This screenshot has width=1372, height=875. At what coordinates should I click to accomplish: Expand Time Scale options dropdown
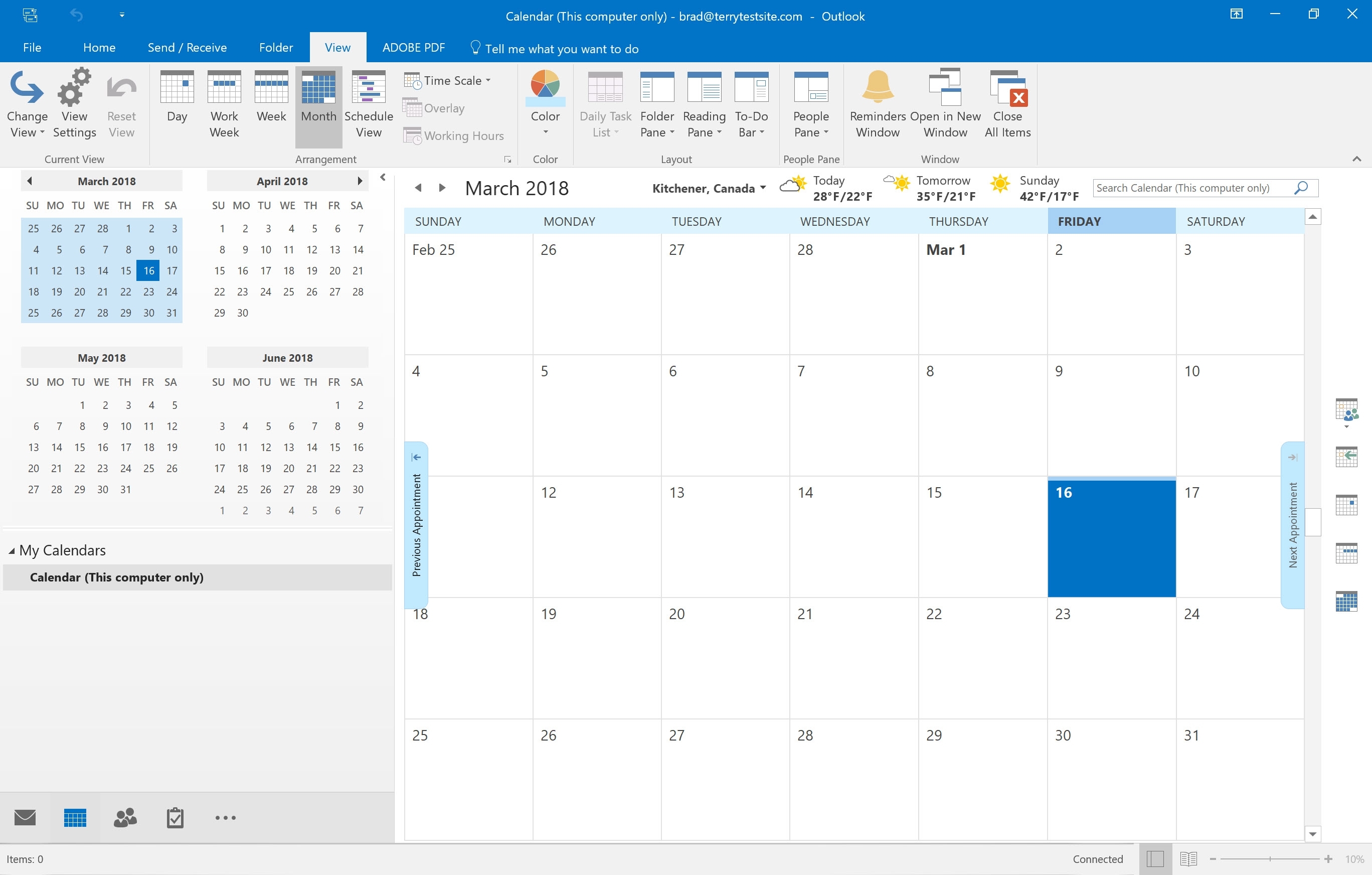click(x=490, y=80)
